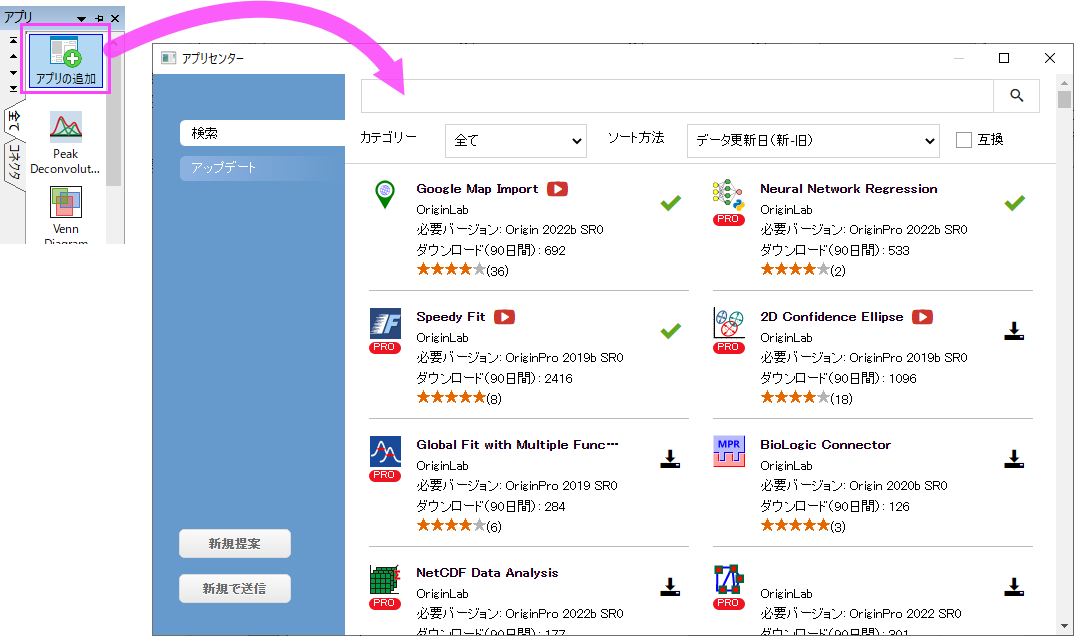Click the search magnifier button
This screenshot has width=1074, height=636.
coord(1016,96)
